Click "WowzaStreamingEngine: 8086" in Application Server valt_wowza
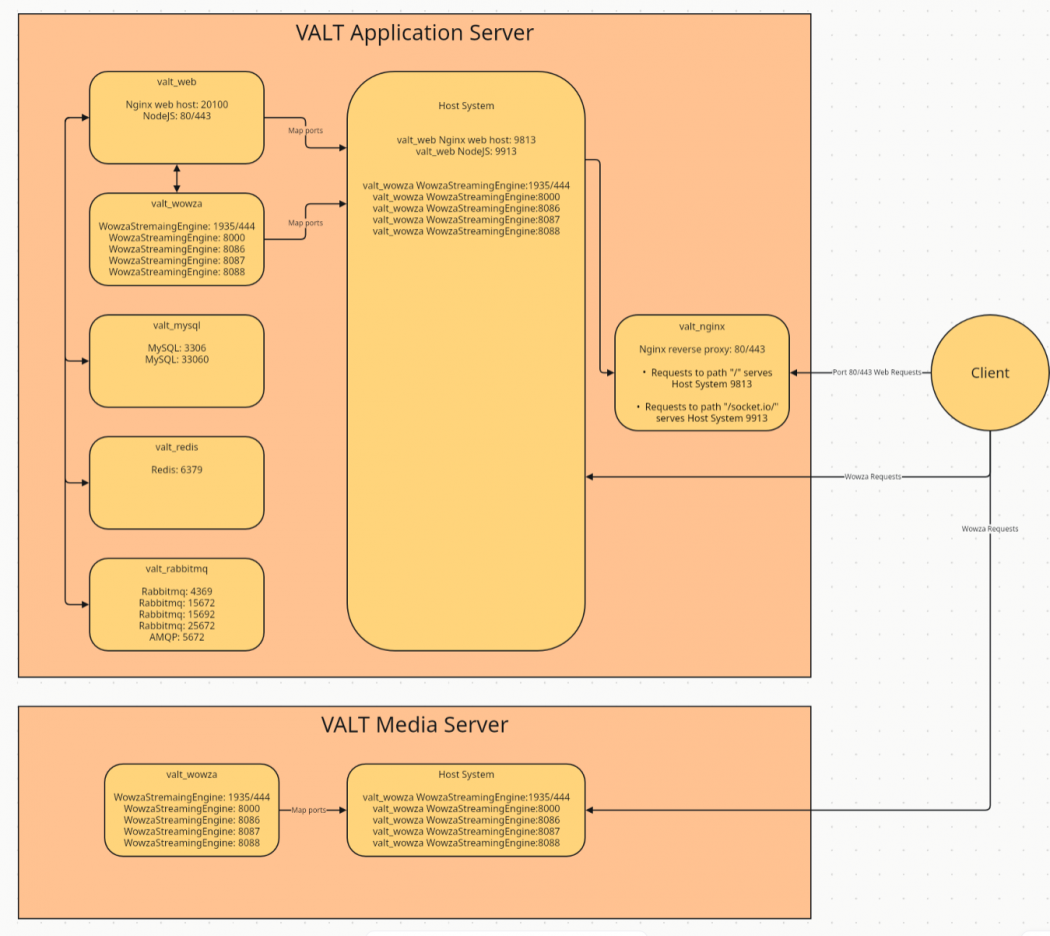 click(x=177, y=249)
